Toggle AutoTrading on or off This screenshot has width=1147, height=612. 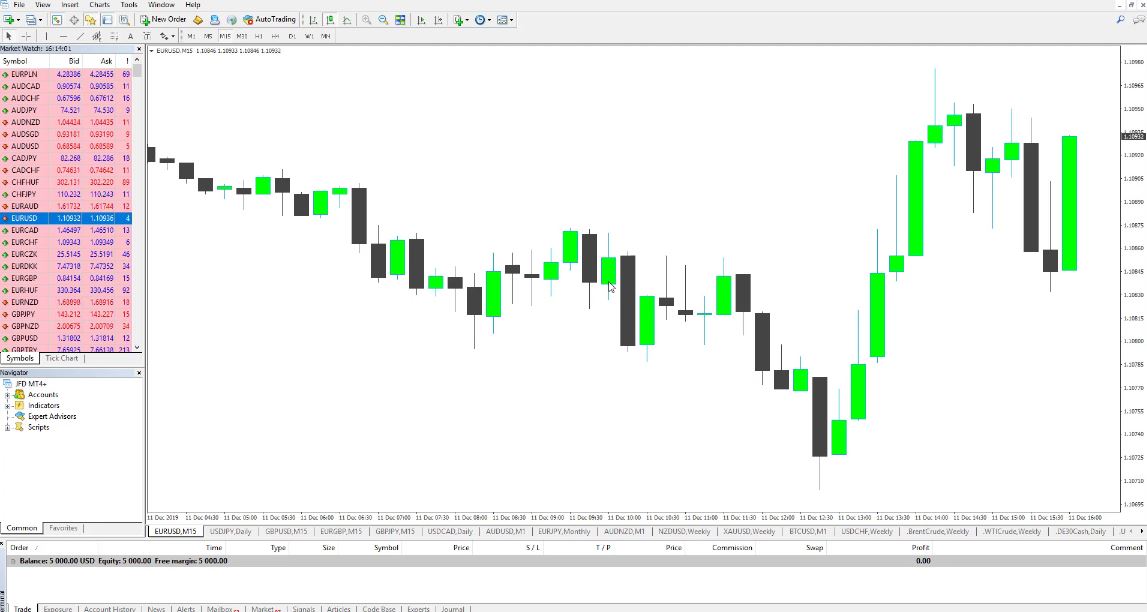[x=268, y=19]
